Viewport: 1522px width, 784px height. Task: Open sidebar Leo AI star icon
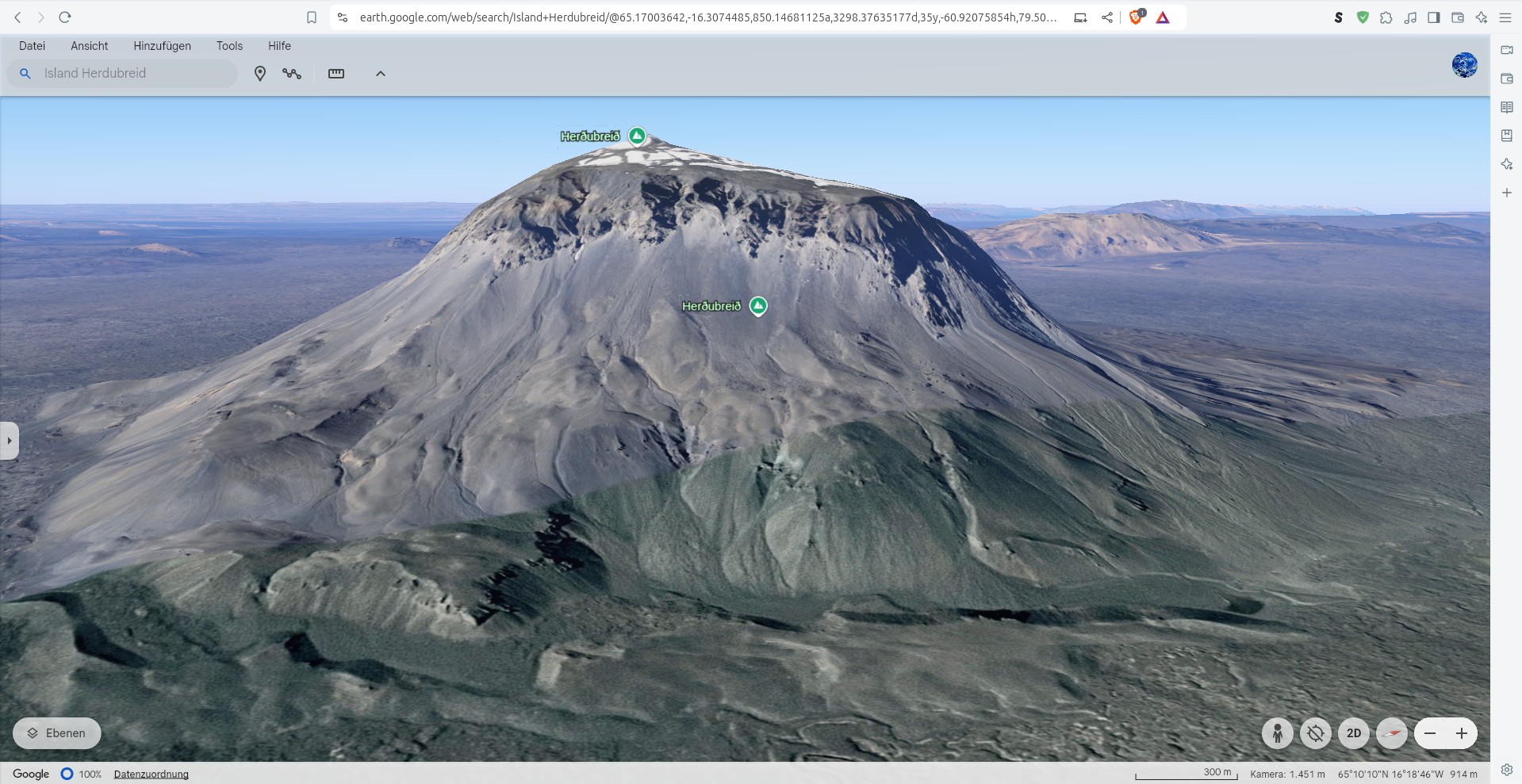pyautogui.click(x=1507, y=164)
